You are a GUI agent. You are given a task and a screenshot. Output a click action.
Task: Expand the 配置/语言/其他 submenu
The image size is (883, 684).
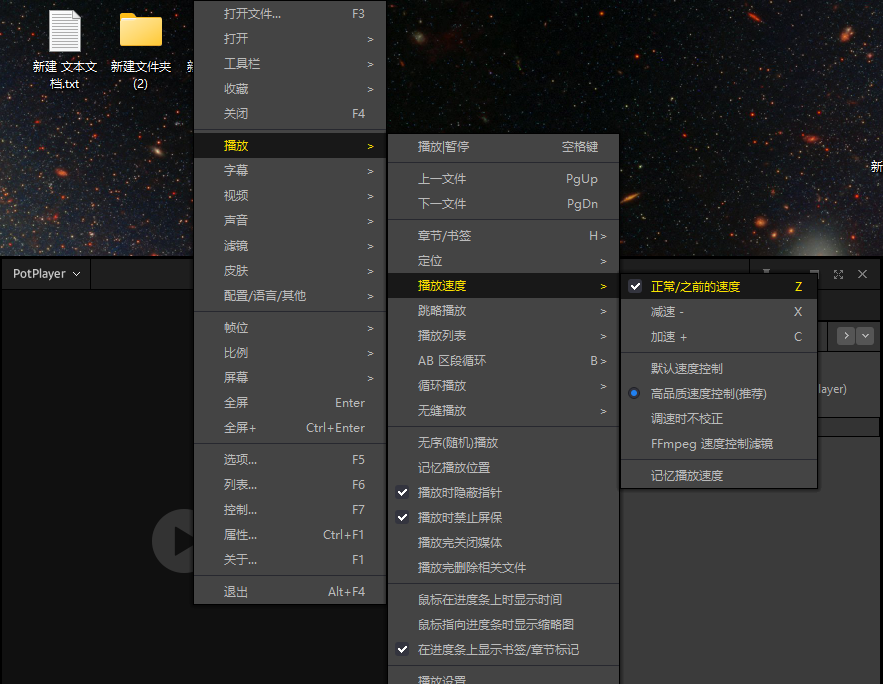point(290,296)
